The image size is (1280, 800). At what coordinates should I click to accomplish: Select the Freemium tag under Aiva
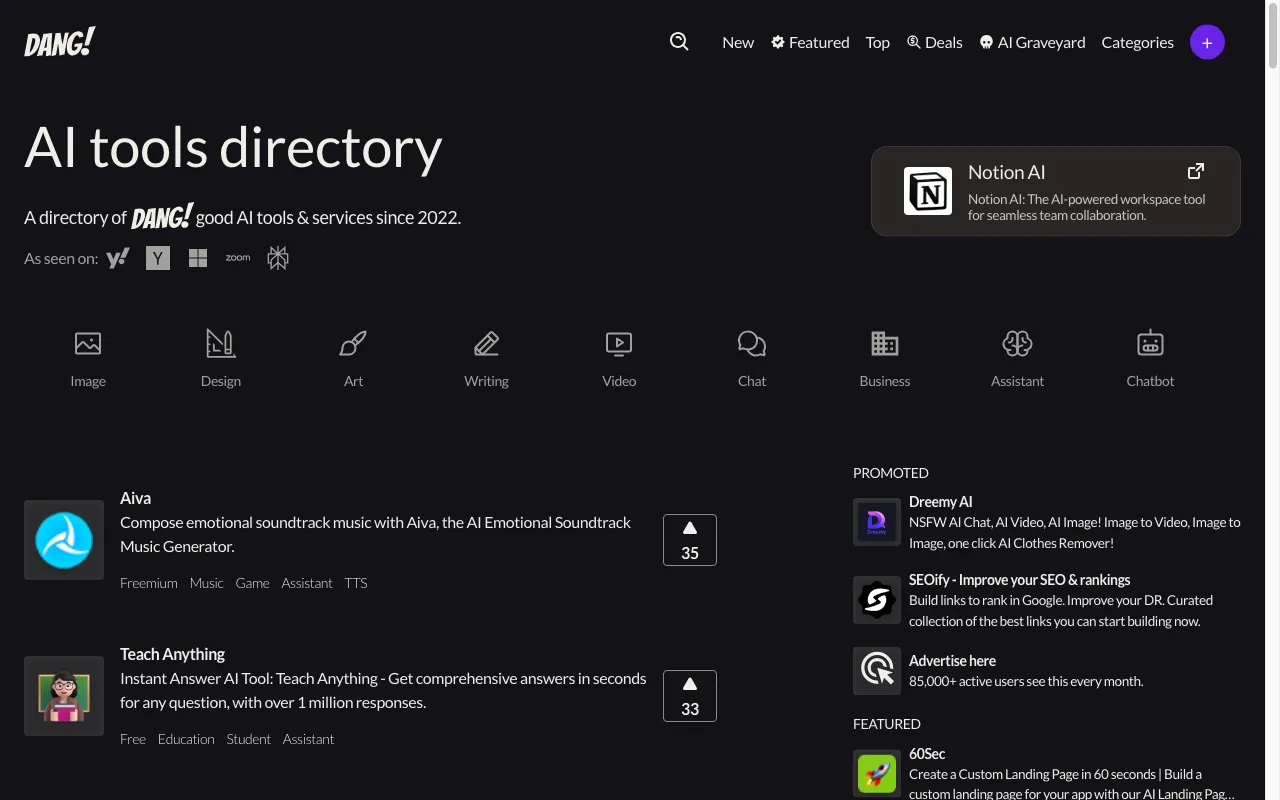[149, 583]
